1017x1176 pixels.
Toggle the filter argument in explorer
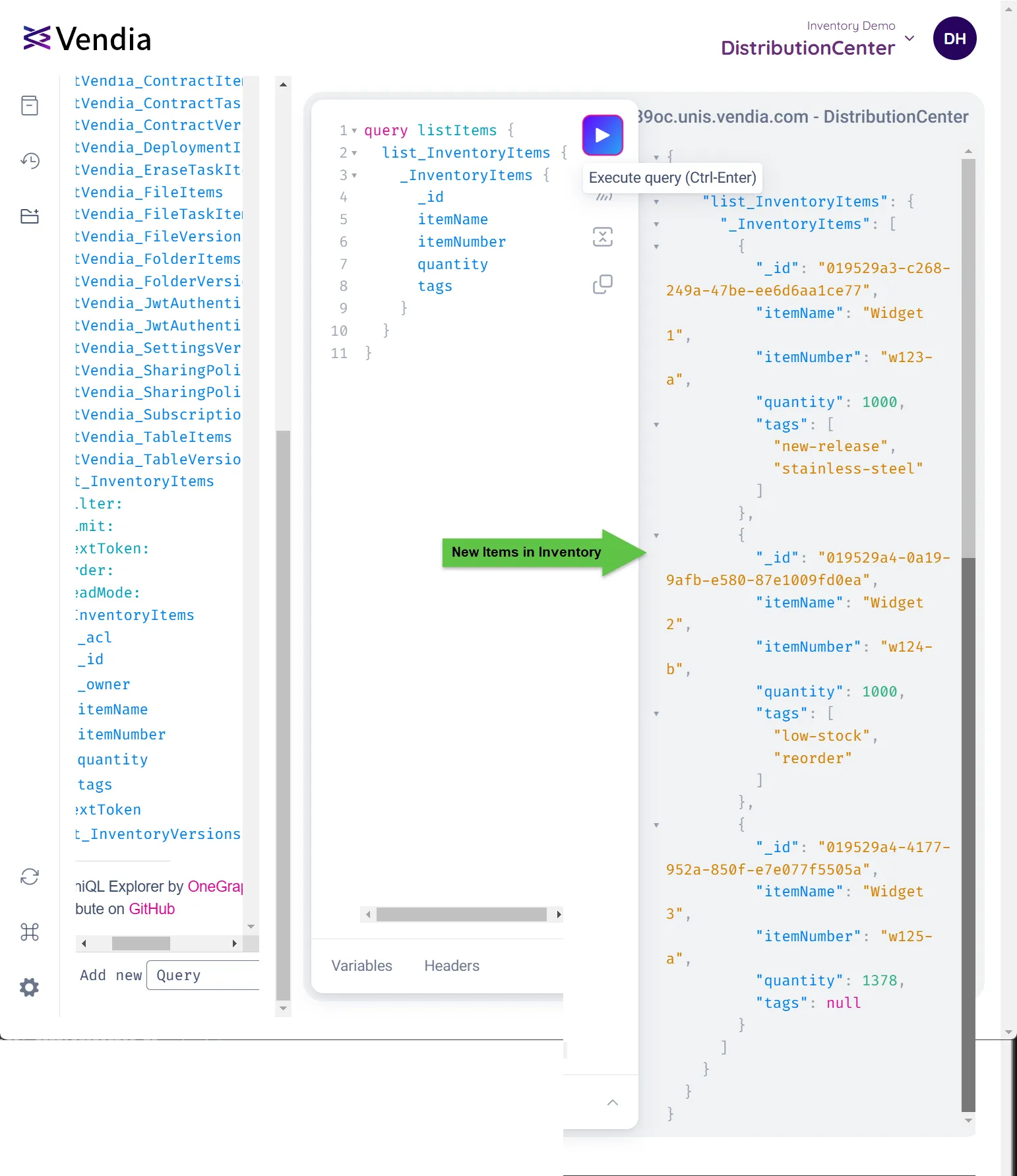click(x=99, y=504)
